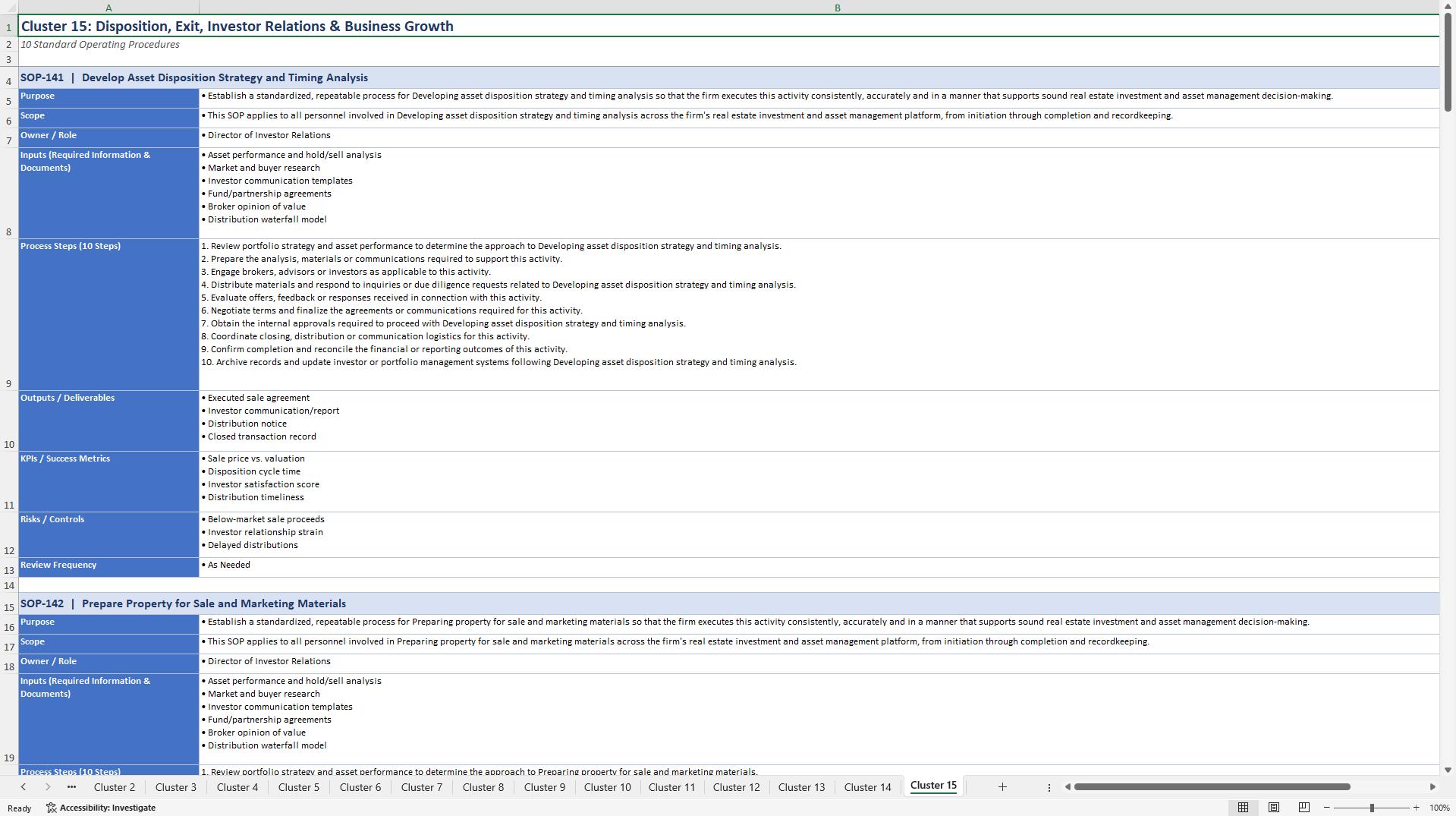Viewport: 1456px width, 816px height.
Task: Click horizontal scrollbar right arrow
Action: coord(1432,787)
